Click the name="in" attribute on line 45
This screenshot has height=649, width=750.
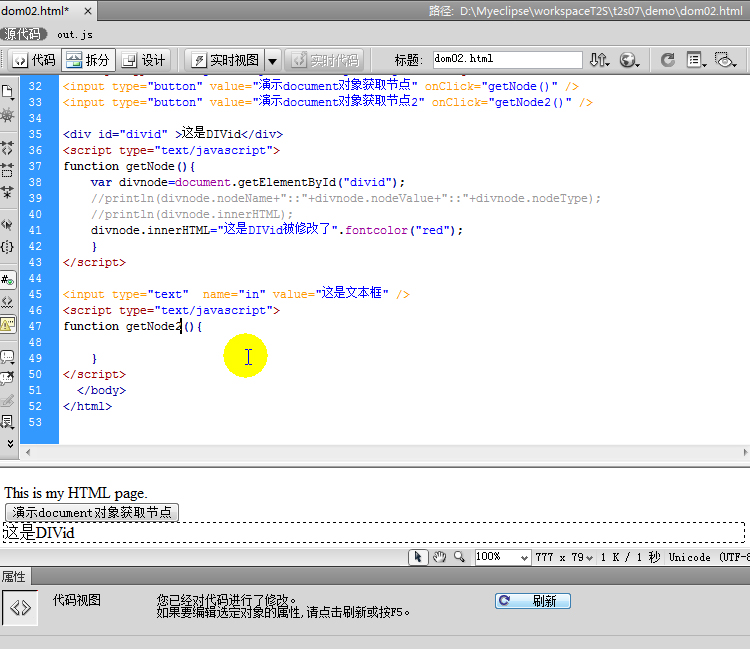(234, 294)
